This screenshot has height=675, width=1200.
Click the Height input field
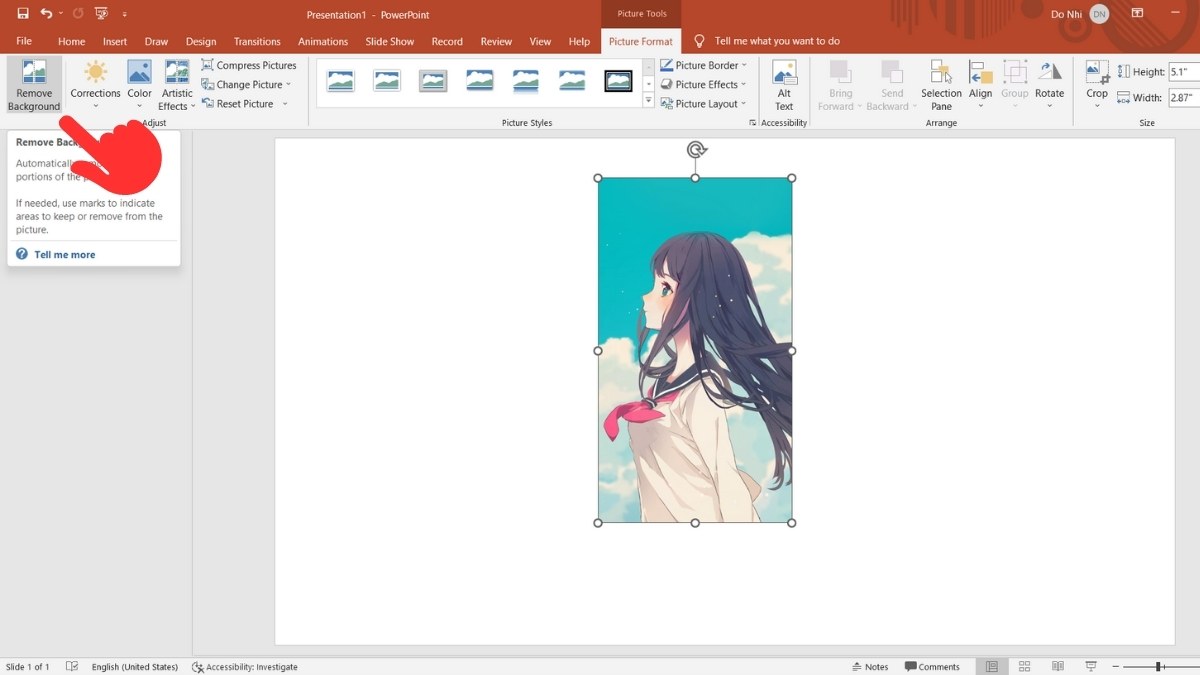[x=1184, y=72]
